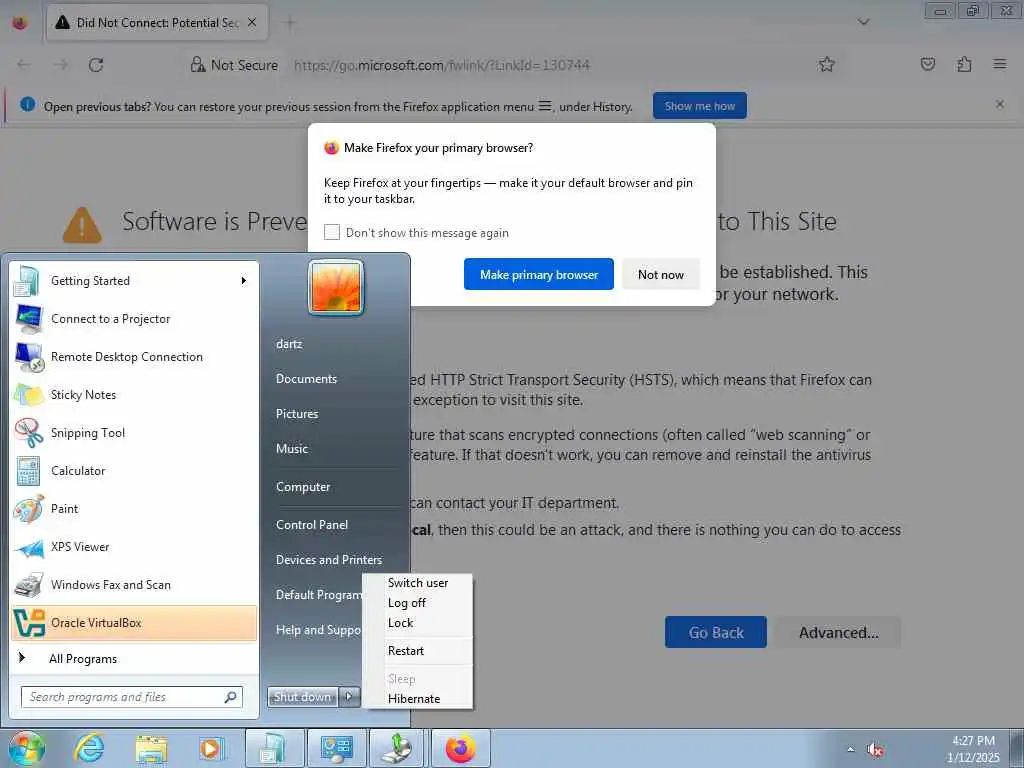Click the Getting Started program icon
Viewport: 1024px width, 768px height.
(27, 281)
